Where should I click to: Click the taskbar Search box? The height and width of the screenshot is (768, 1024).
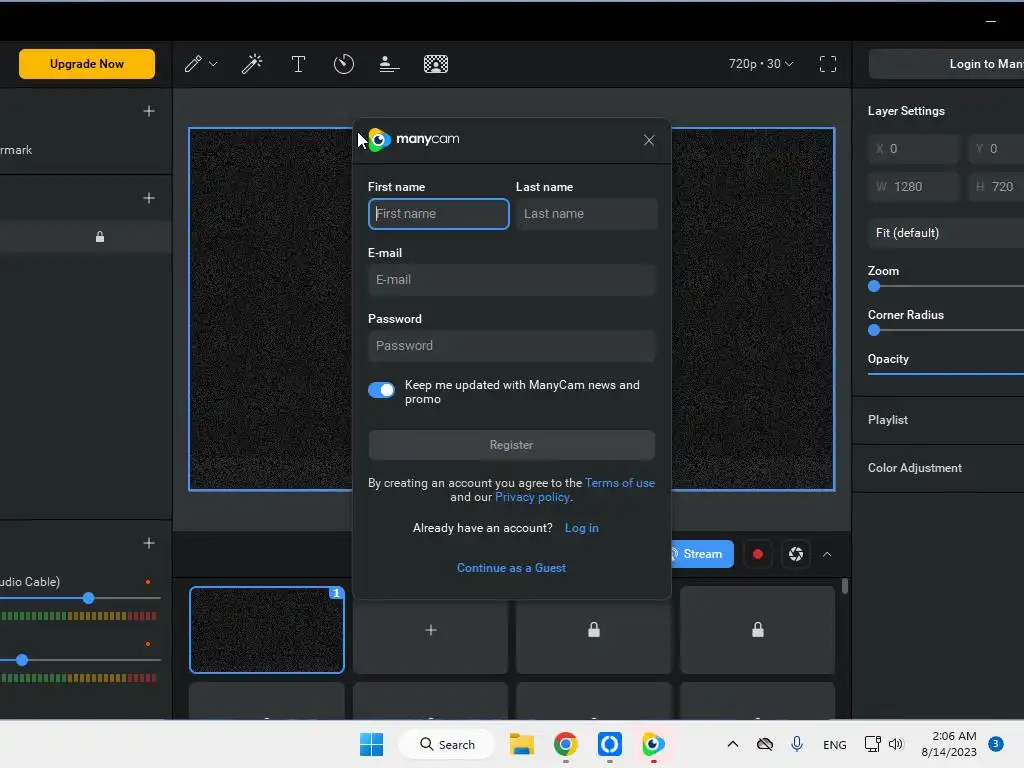click(x=447, y=744)
